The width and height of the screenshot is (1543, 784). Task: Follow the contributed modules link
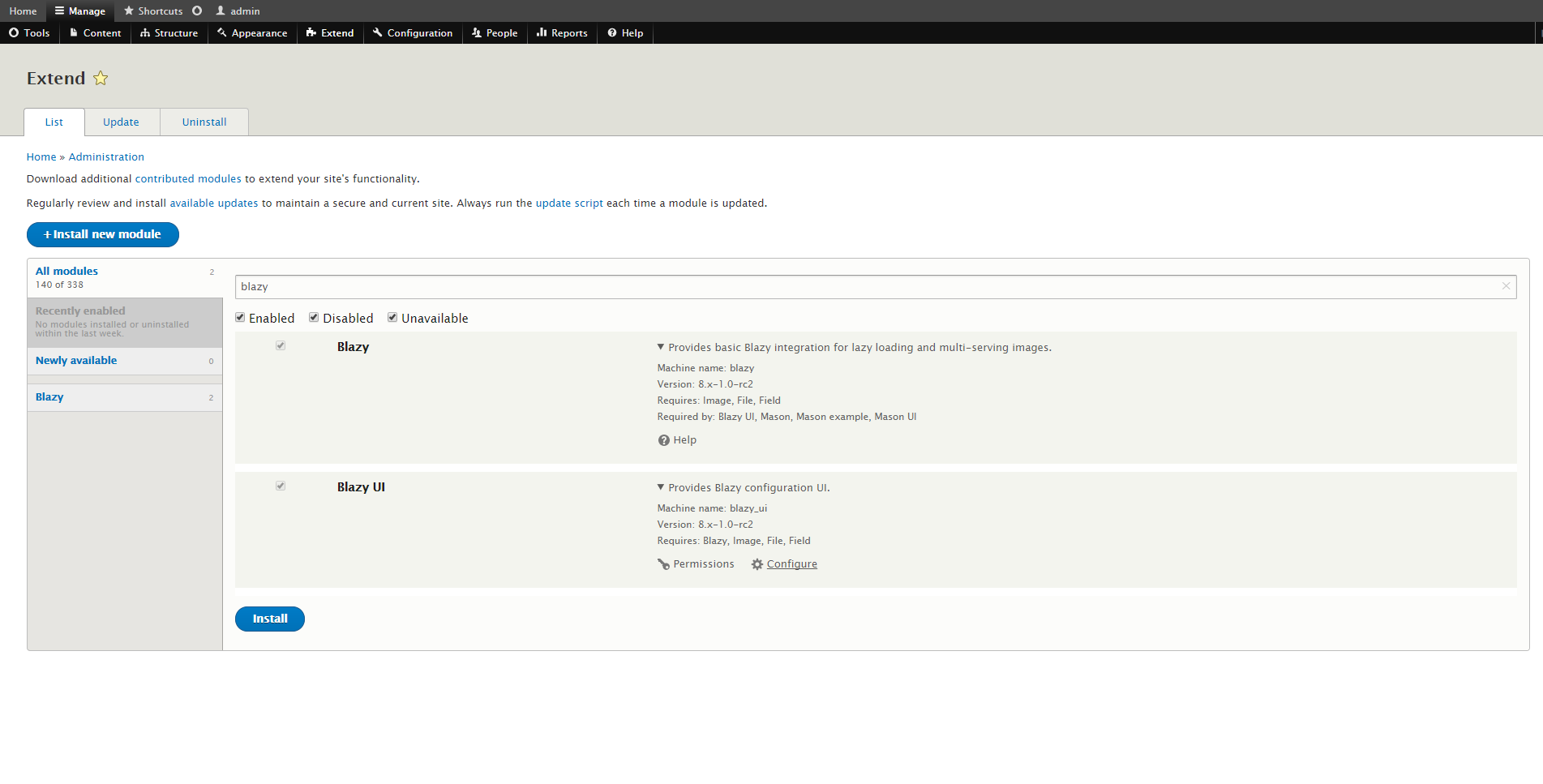(x=188, y=179)
